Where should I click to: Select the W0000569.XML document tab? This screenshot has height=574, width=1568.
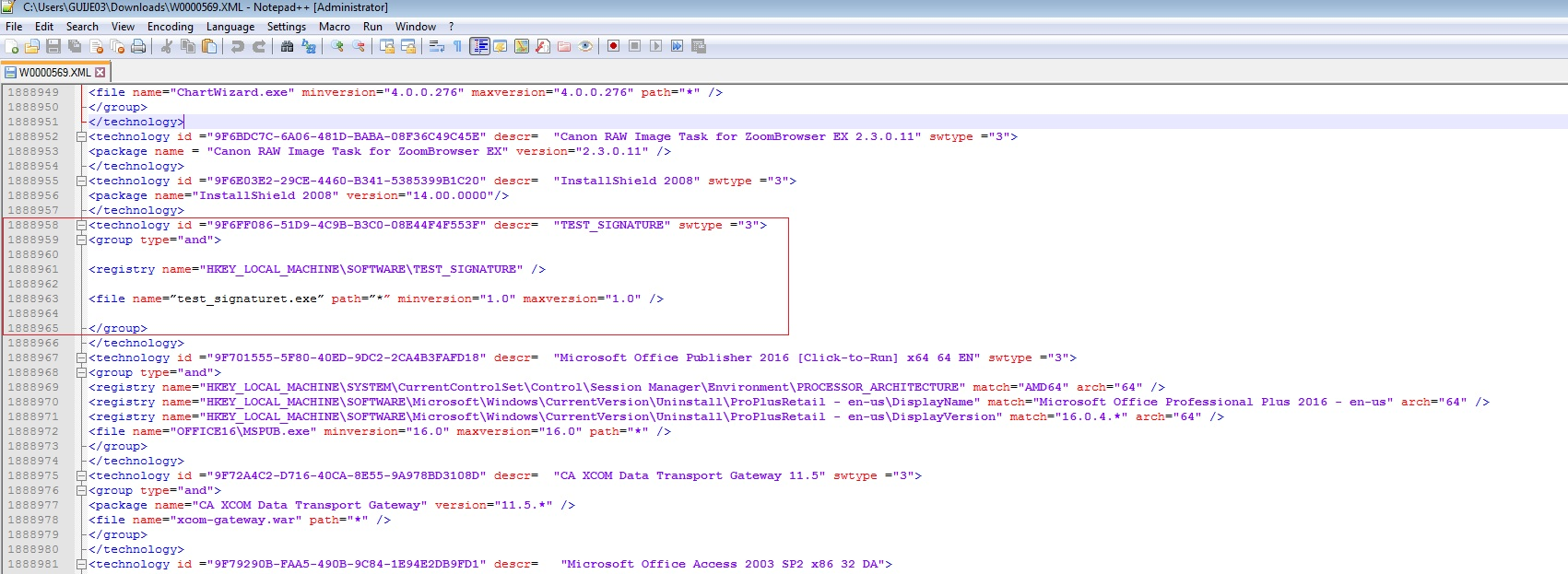pos(53,72)
